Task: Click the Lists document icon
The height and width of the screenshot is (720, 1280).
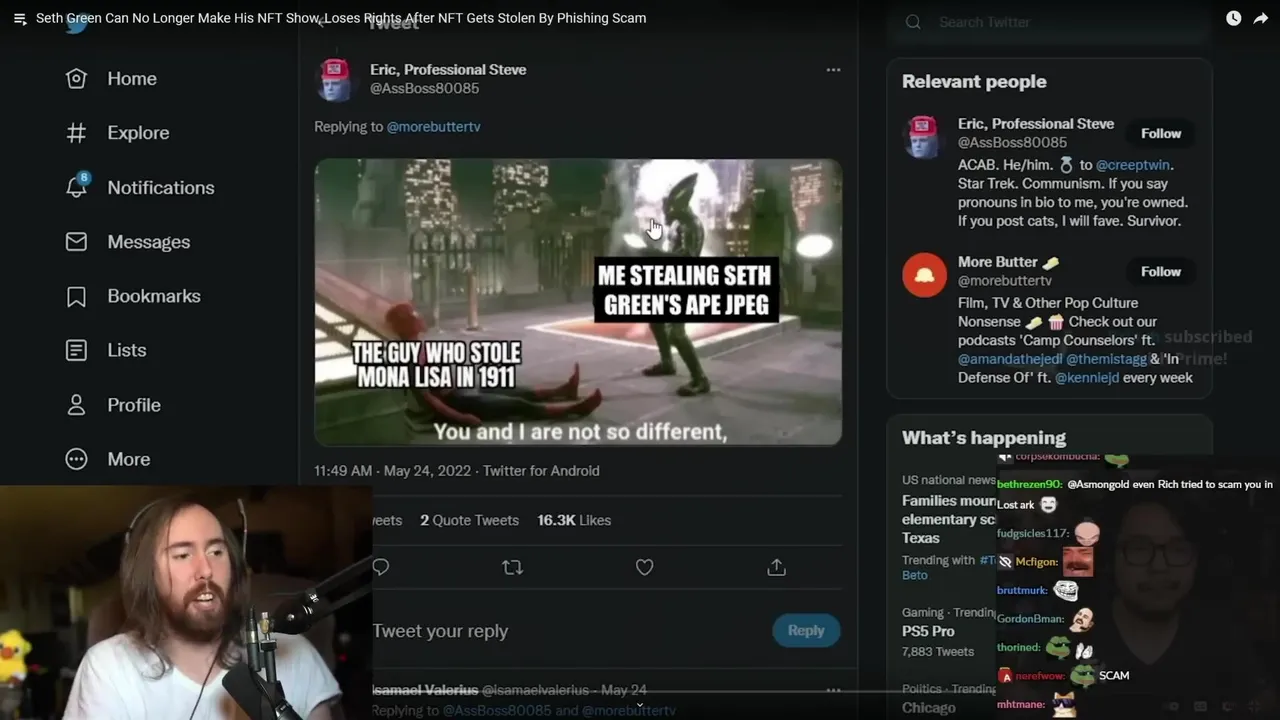Action: (76, 350)
